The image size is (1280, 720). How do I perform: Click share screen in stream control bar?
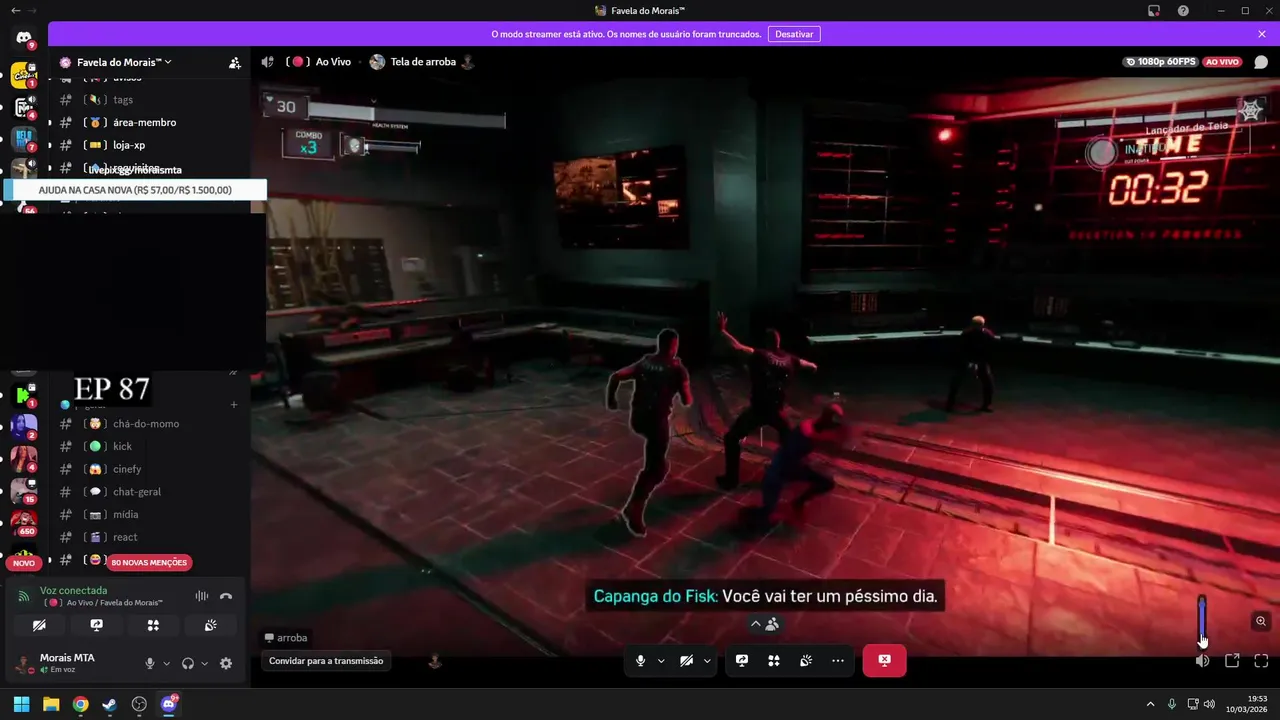(742, 661)
